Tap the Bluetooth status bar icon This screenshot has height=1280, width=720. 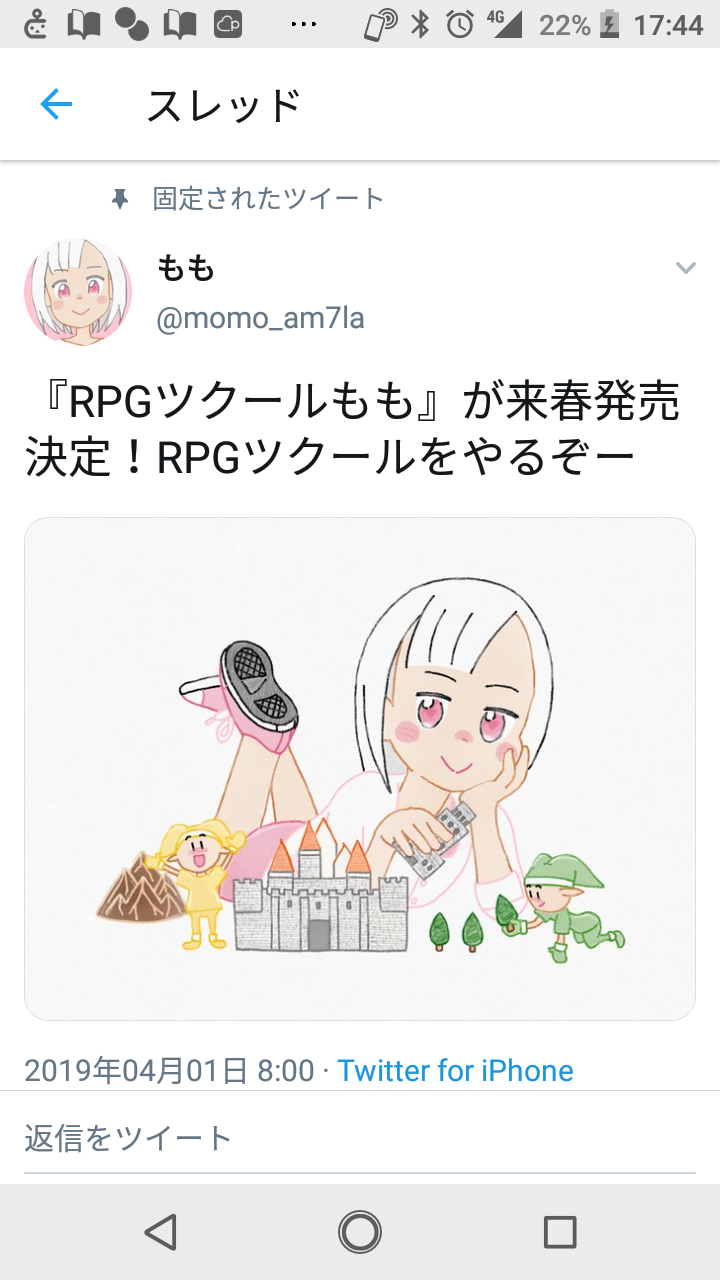pyautogui.click(x=420, y=24)
